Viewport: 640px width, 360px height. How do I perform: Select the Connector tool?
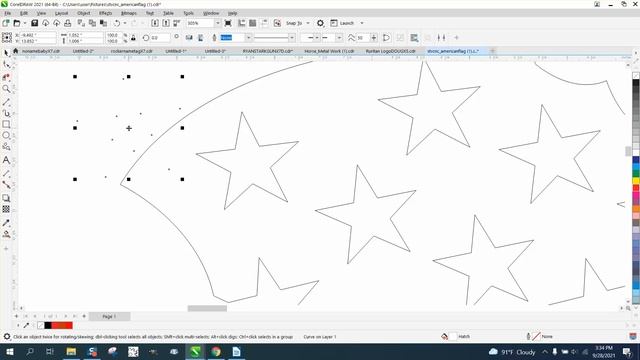pos(6,185)
